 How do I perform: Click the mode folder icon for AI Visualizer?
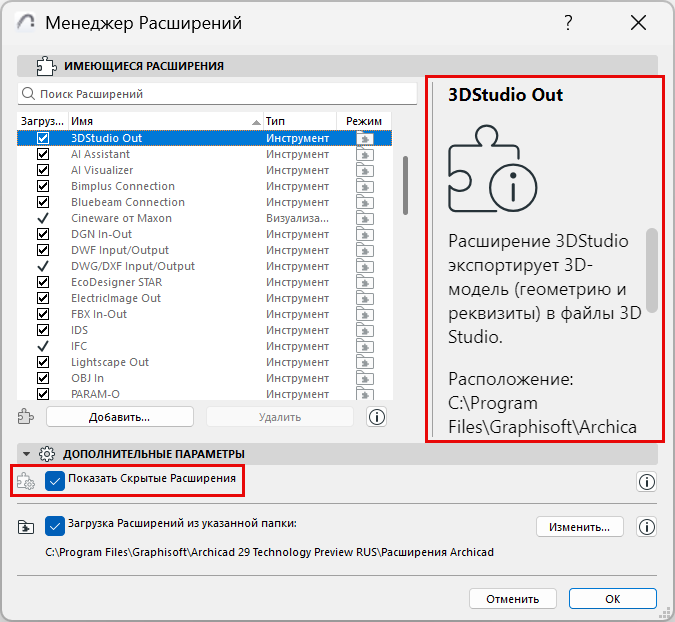point(365,170)
